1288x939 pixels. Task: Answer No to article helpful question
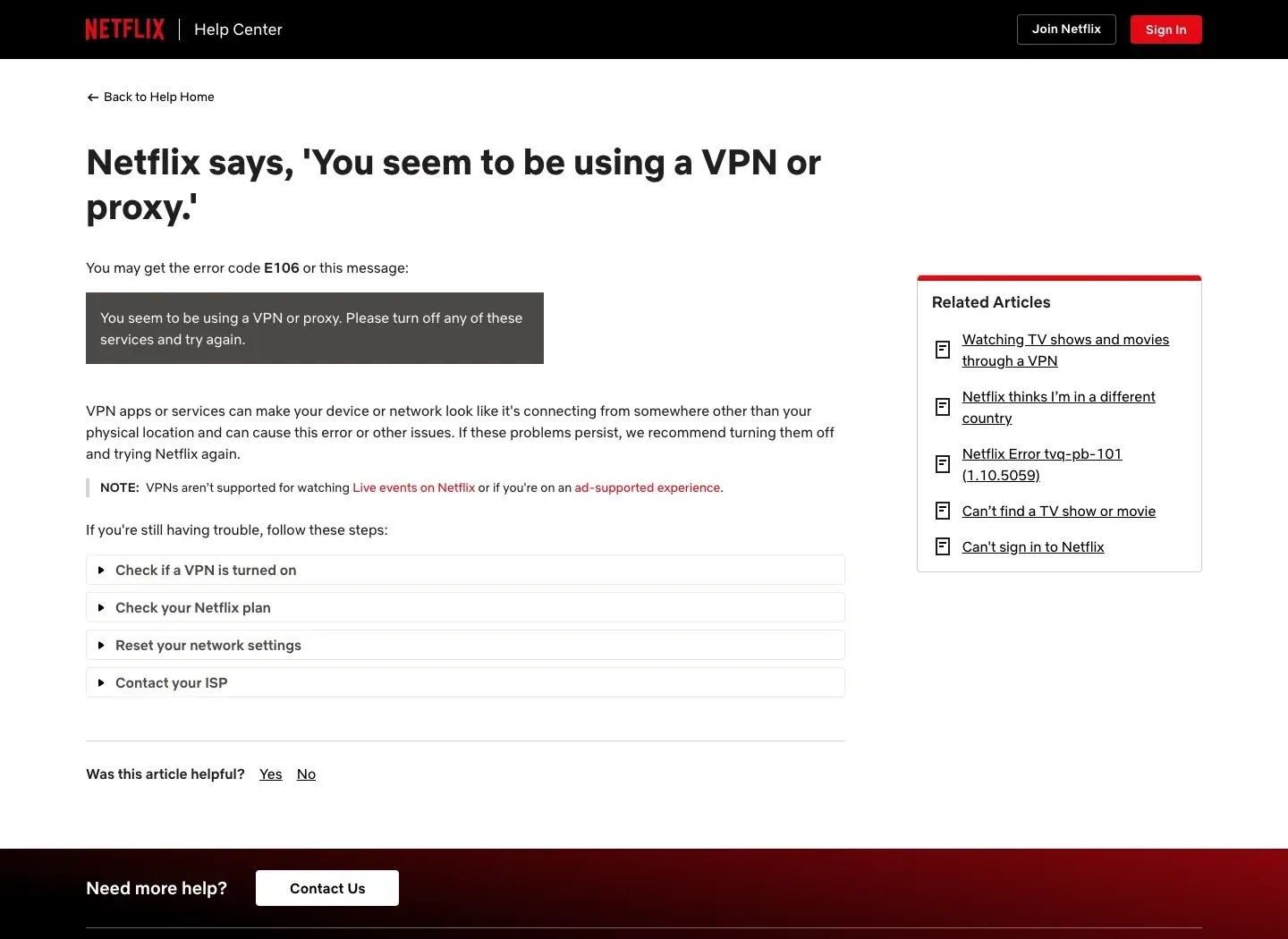[306, 774]
